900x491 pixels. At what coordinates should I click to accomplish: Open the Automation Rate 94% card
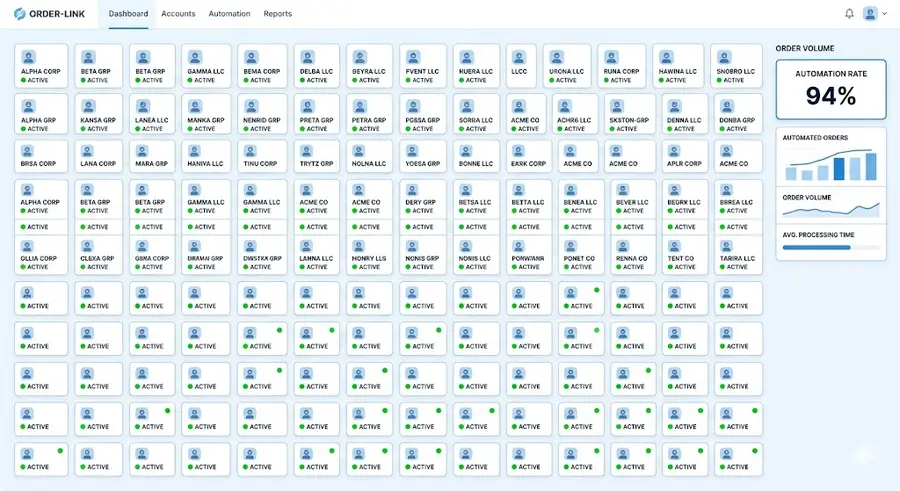point(831,89)
